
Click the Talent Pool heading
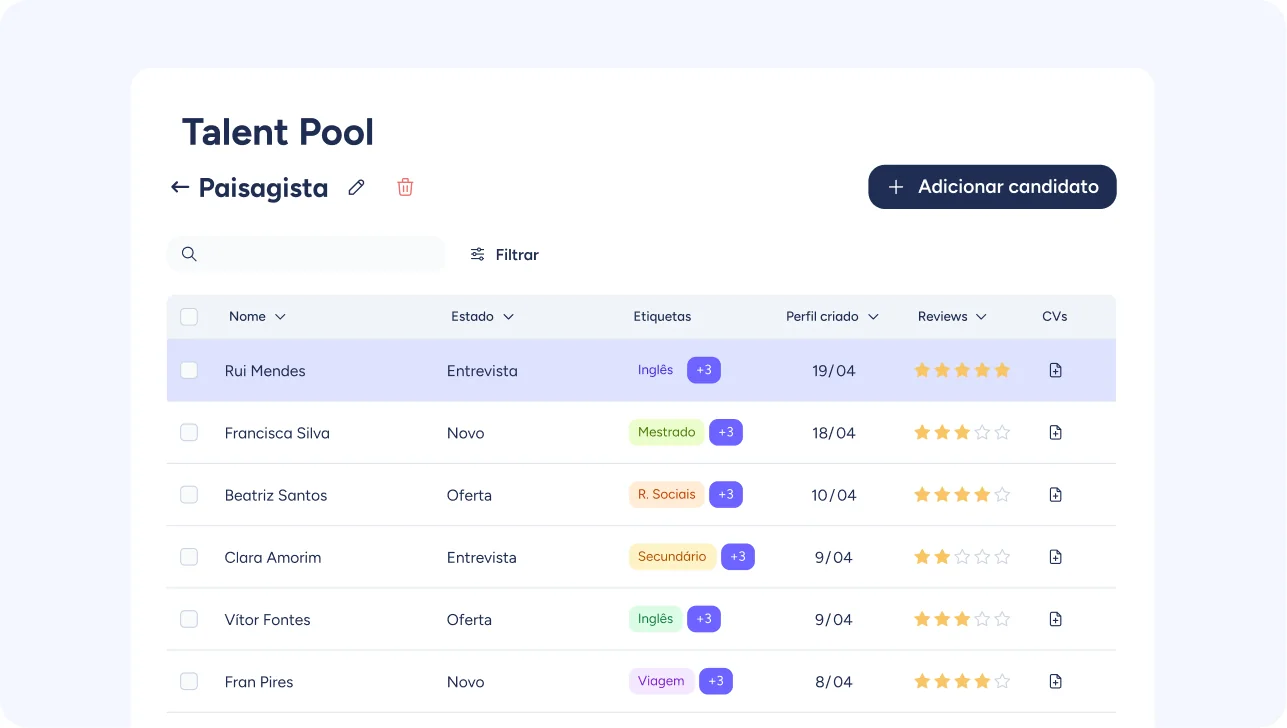(x=278, y=132)
